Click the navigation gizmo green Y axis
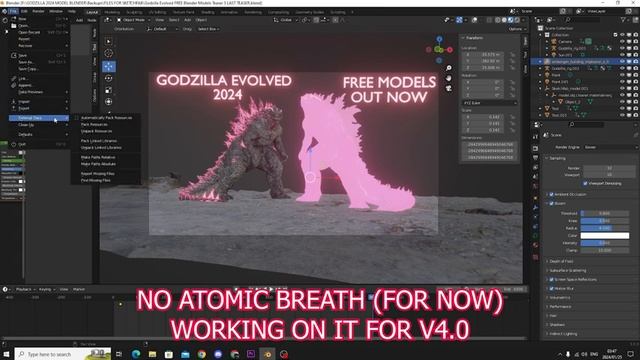The image size is (640, 360). [439, 50]
